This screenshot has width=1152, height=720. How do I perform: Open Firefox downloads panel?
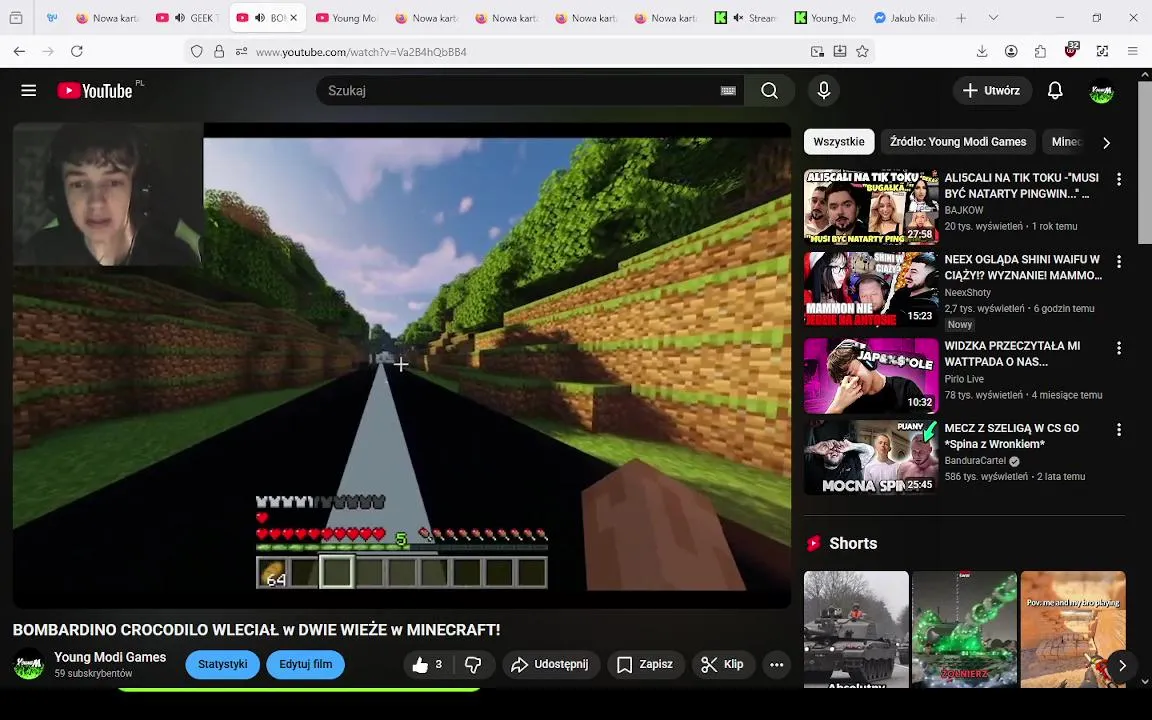[x=982, y=51]
